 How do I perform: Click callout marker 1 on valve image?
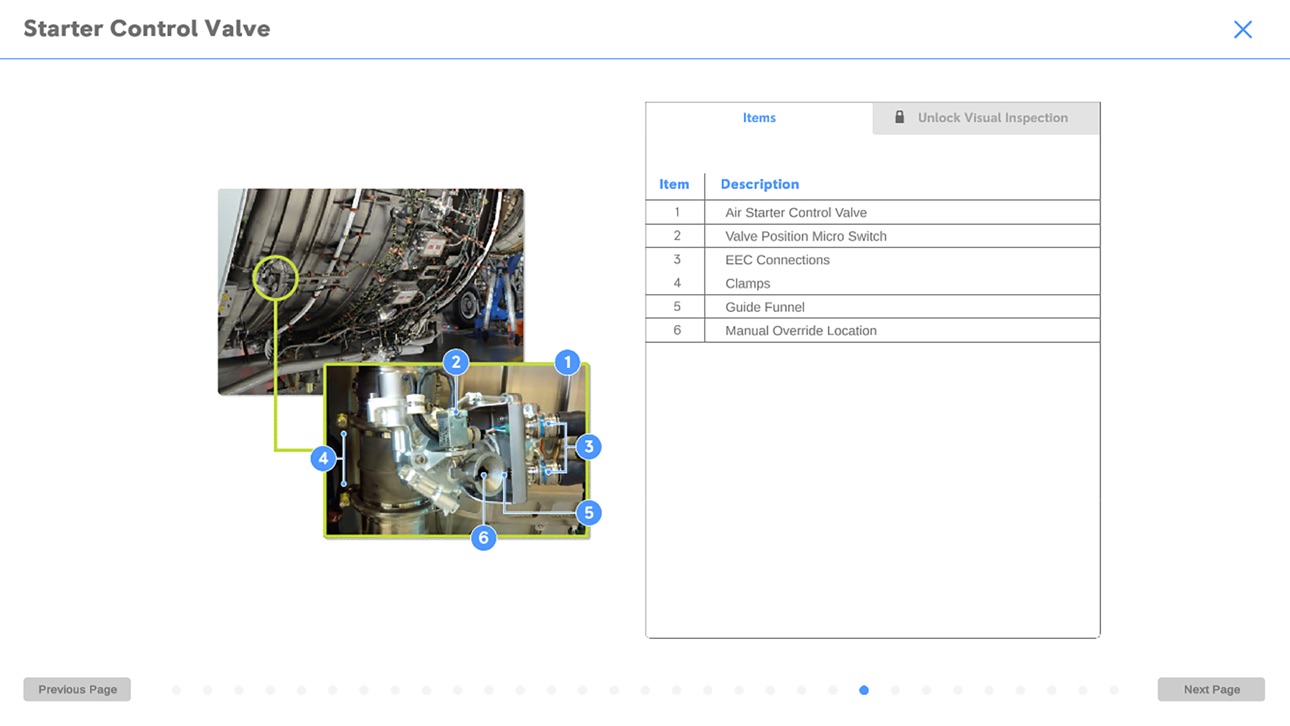(x=567, y=362)
